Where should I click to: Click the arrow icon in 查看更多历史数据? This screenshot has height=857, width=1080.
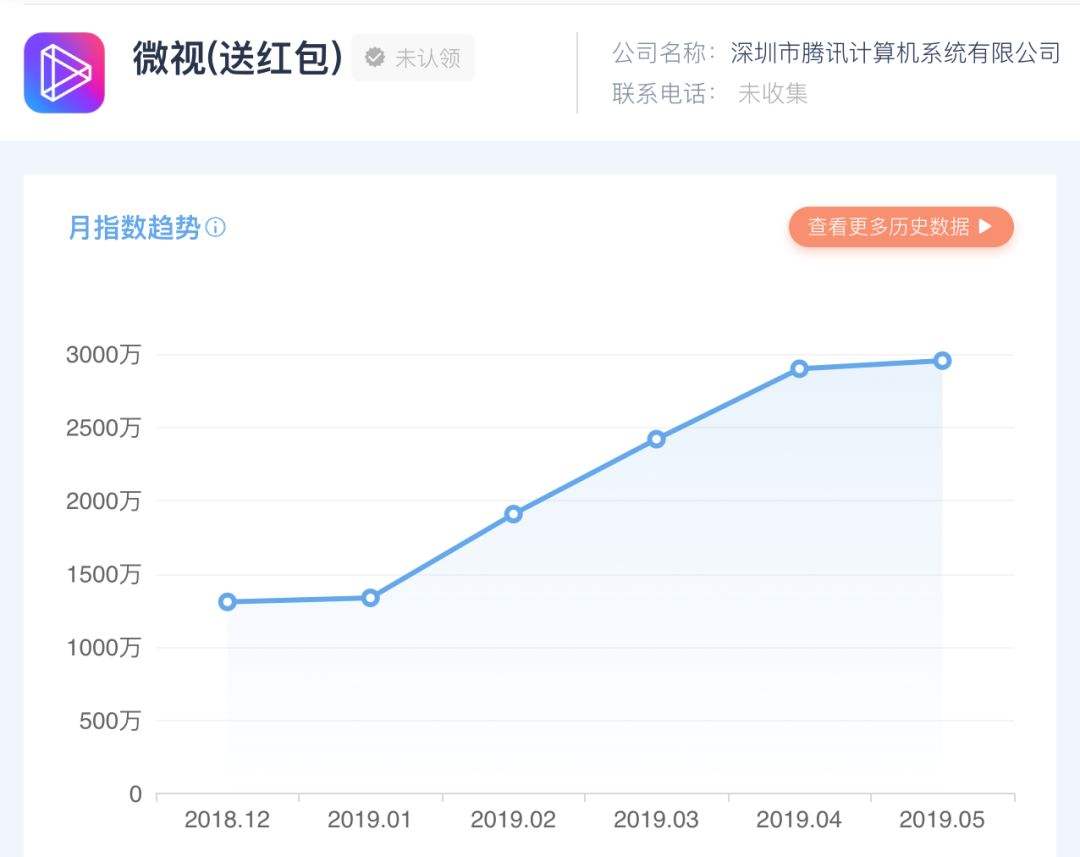click(985, 227)
